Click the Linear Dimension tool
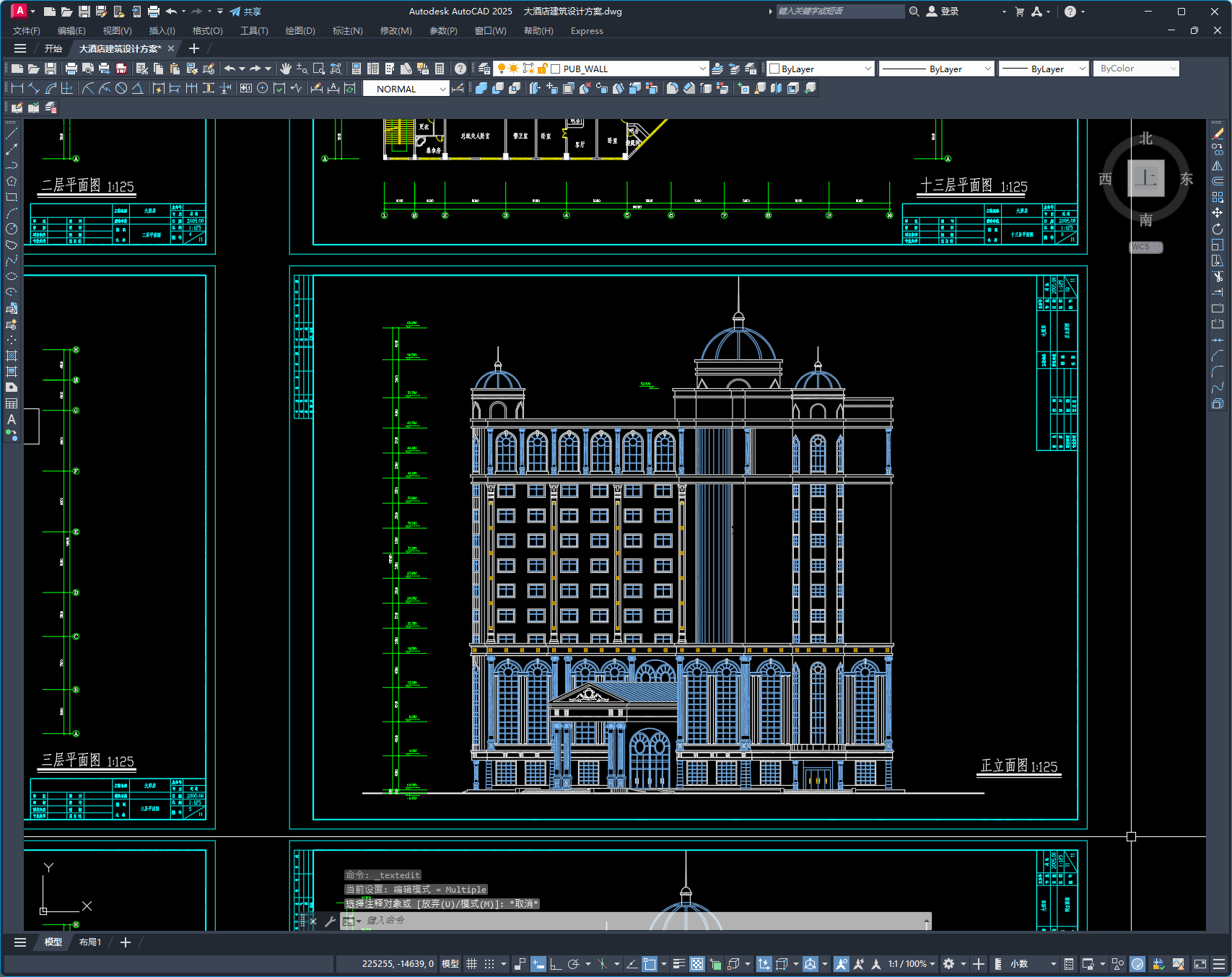The width and height of the screenshot is (1232, 977). (x=17, y=88)
